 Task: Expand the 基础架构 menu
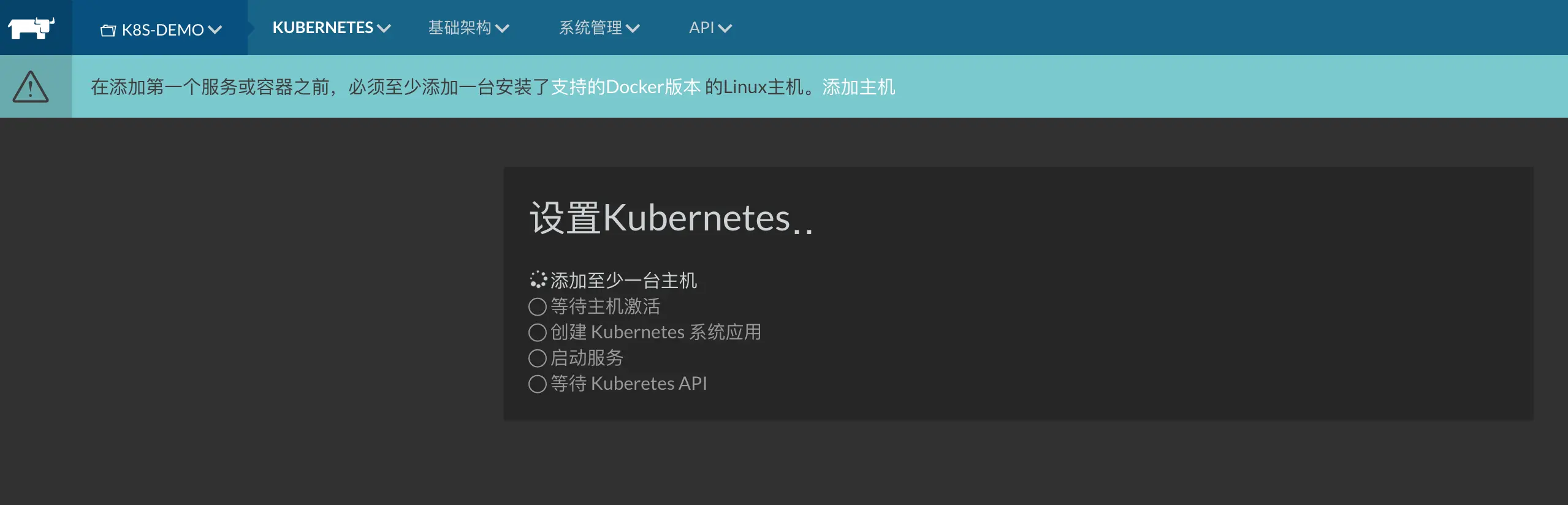pyautogui.click(x=469, y=28)
